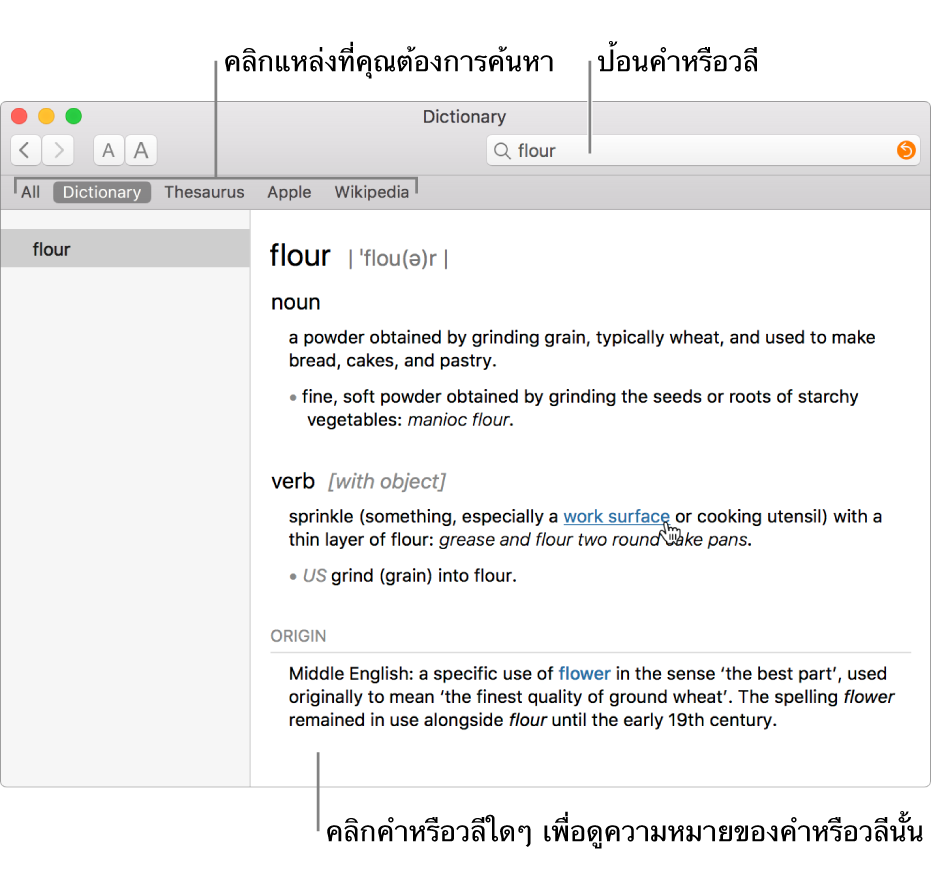The width and height of the screenshot is (931, 888).
Task: Click the words '19th century' in origin text
Action: tap(721, 720)
